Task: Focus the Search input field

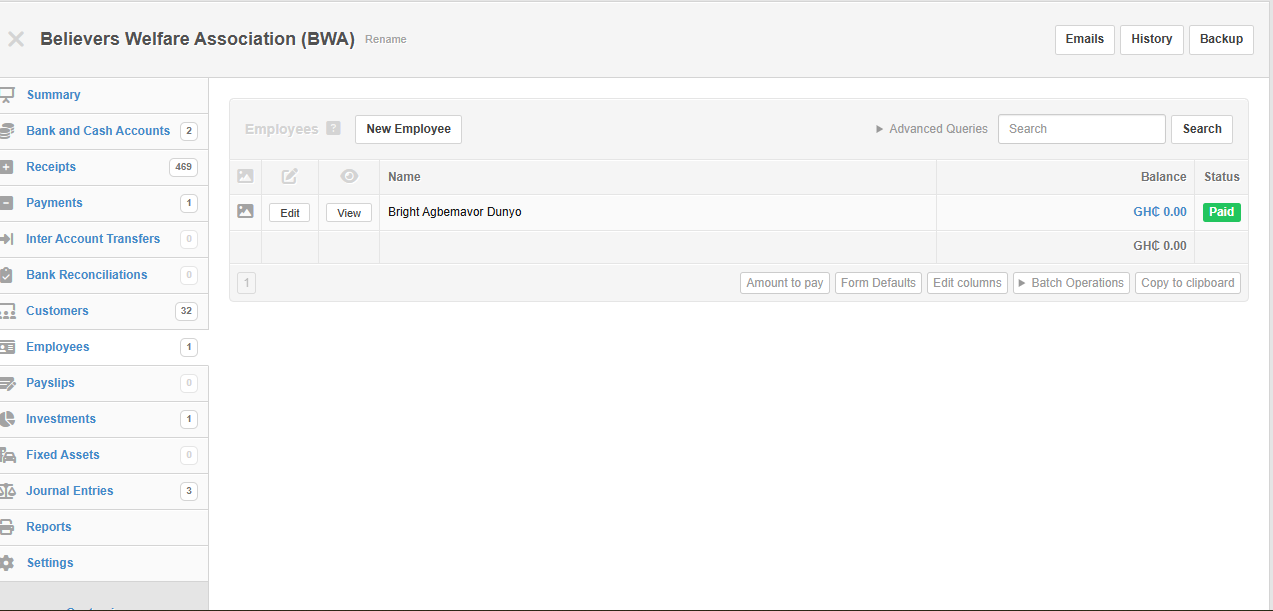Action: 1082,129
